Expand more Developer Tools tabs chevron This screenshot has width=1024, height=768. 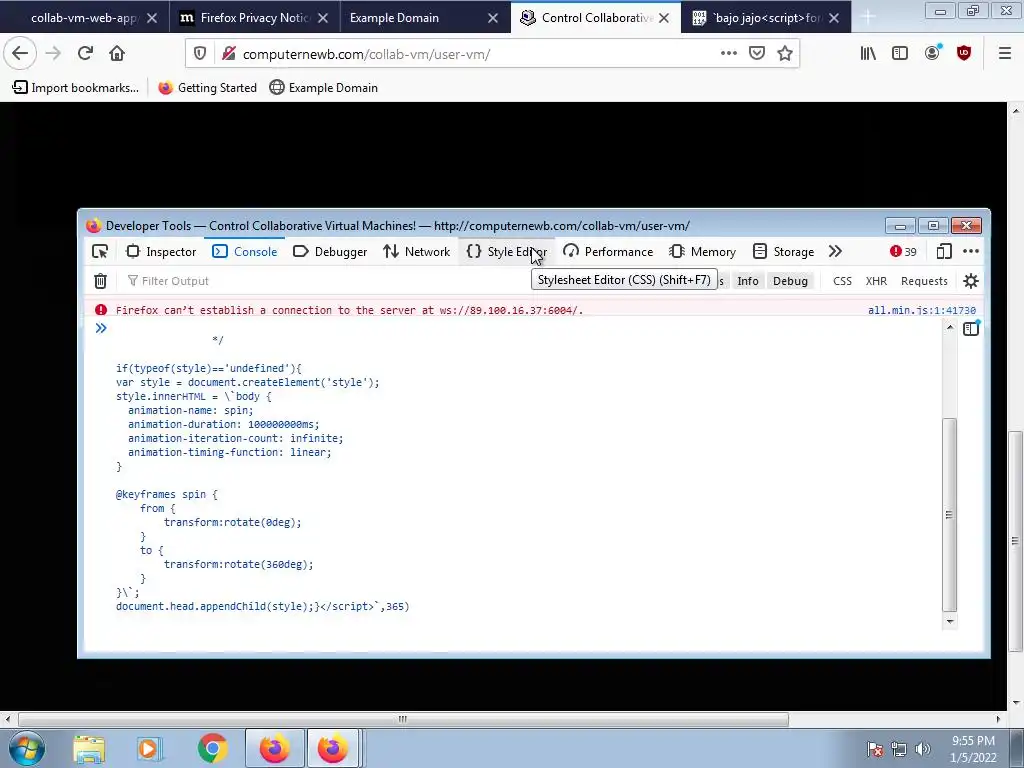tap(835, 251)
